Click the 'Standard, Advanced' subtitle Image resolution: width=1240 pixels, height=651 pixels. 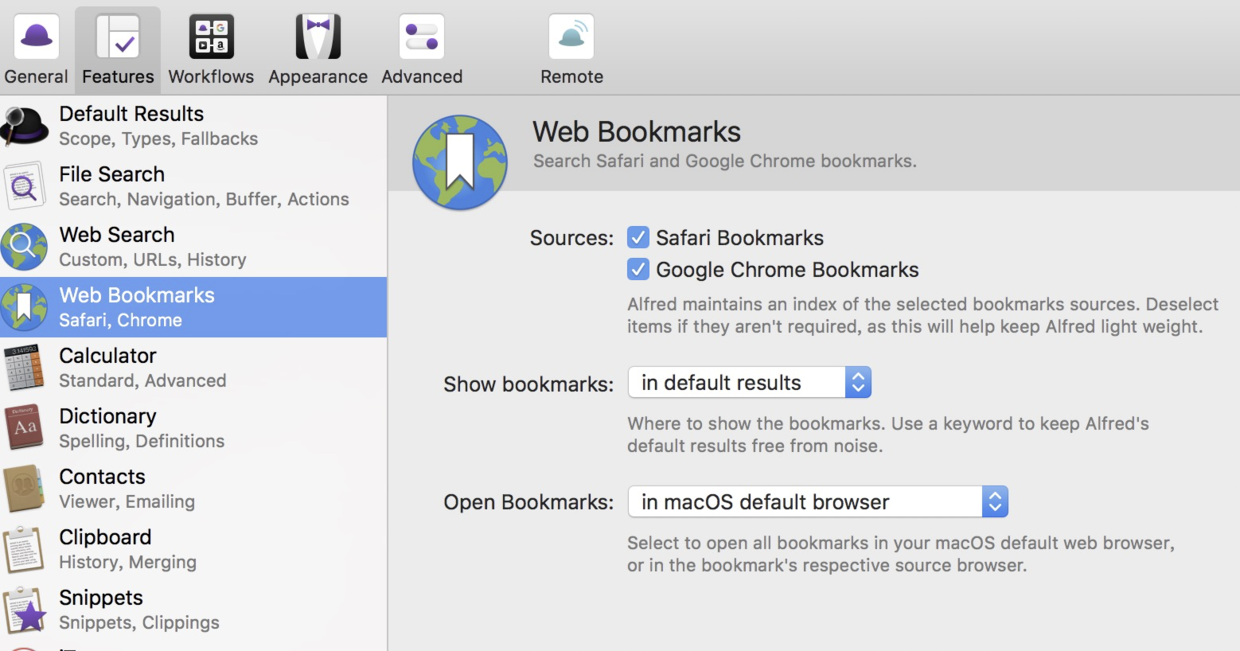tap(142, 381)
